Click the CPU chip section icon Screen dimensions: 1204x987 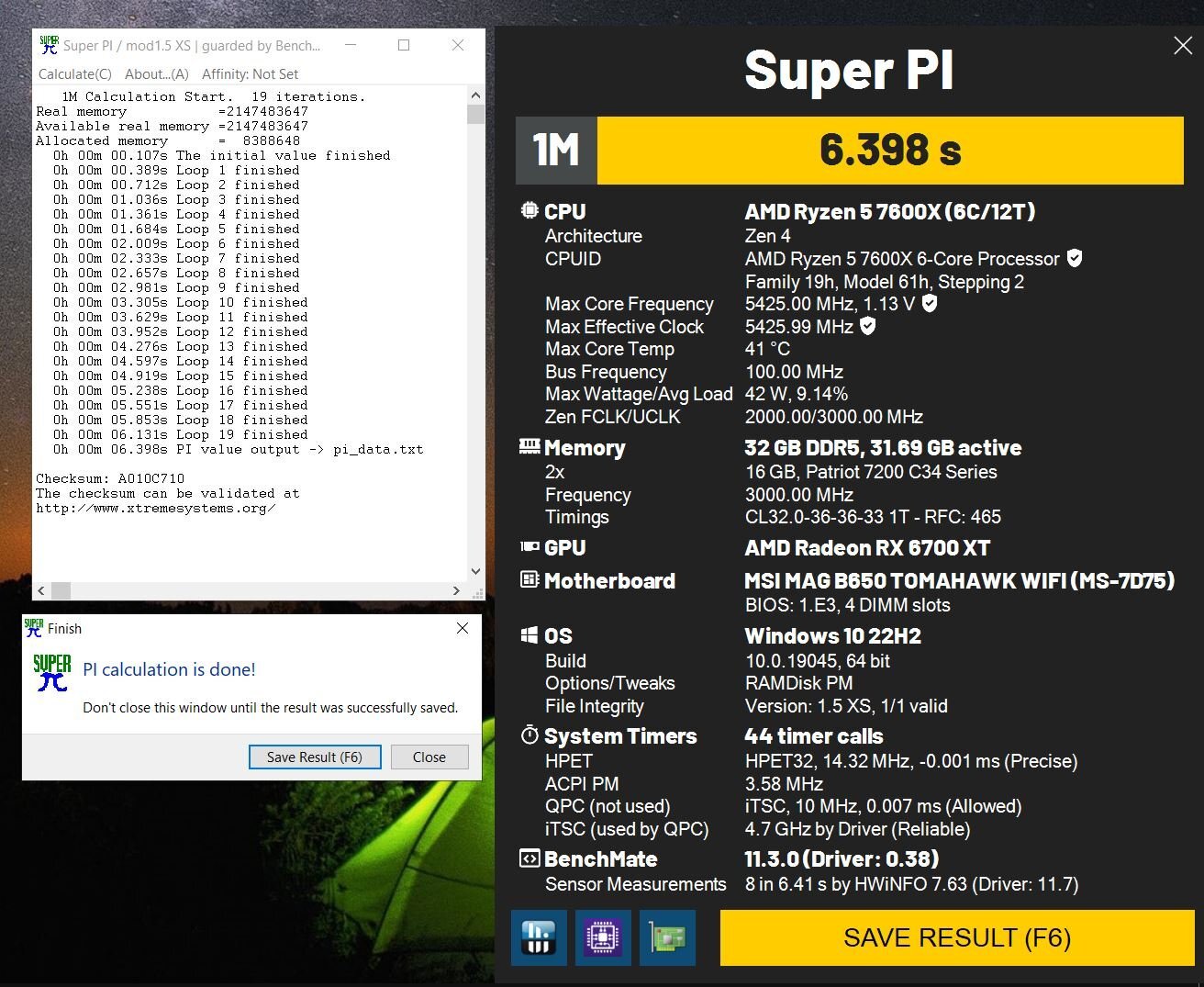pyautogui.click(x=530, y=210)
